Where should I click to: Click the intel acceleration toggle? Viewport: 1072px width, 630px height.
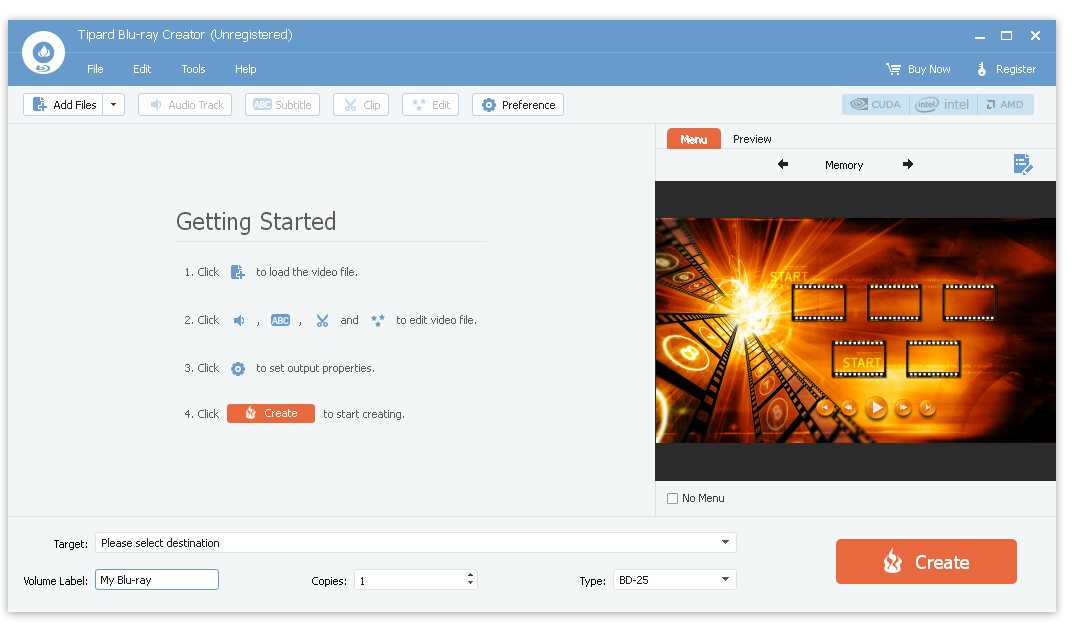[941, 104]
